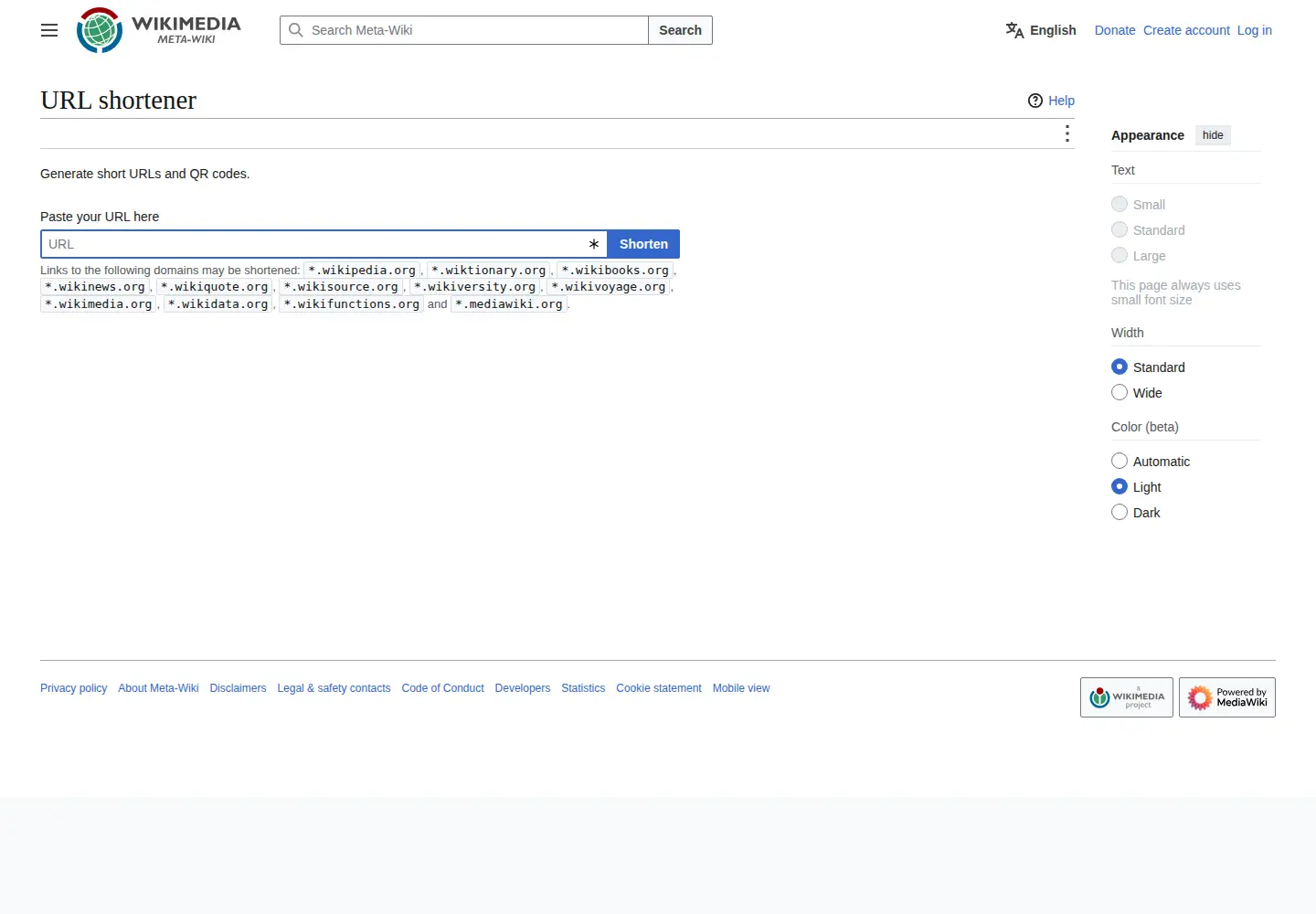Click the *.wikiversity.org domain text
The width and height of the screenshot is (1316, 914).
[x=475, y=287]
